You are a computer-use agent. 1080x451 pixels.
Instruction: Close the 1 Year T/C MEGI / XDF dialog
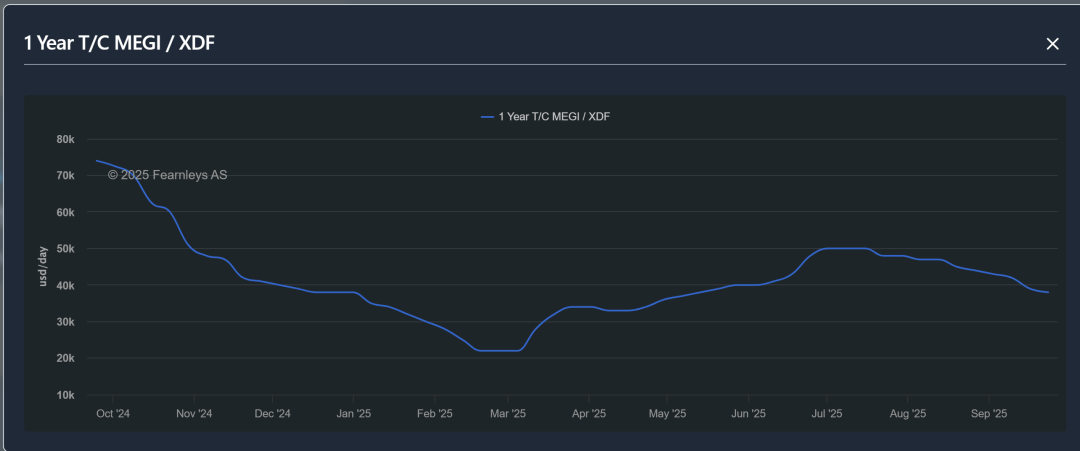pyautogui.click(x=1052, y=44)
